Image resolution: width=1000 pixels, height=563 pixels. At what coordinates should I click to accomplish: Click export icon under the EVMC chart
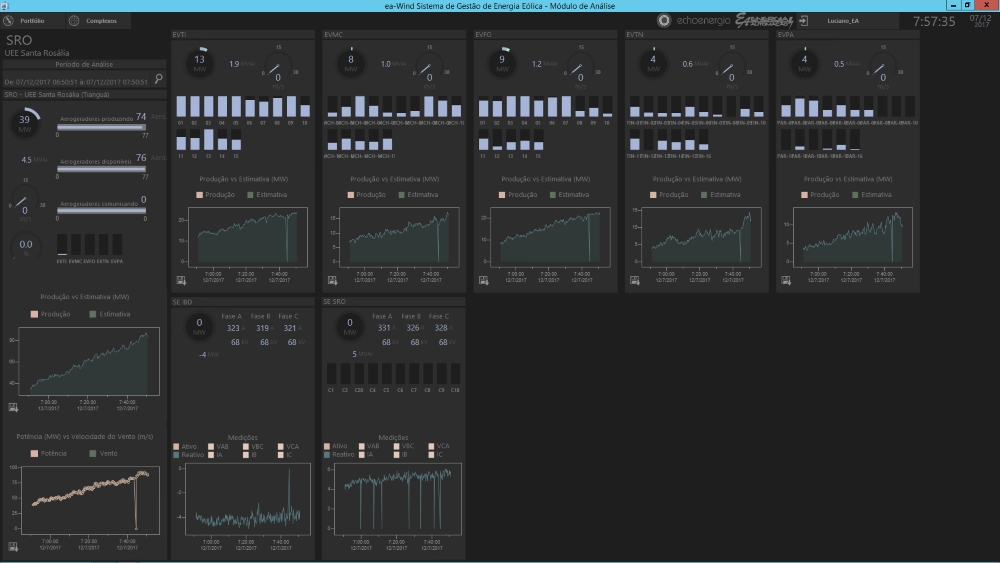(332, 280)
